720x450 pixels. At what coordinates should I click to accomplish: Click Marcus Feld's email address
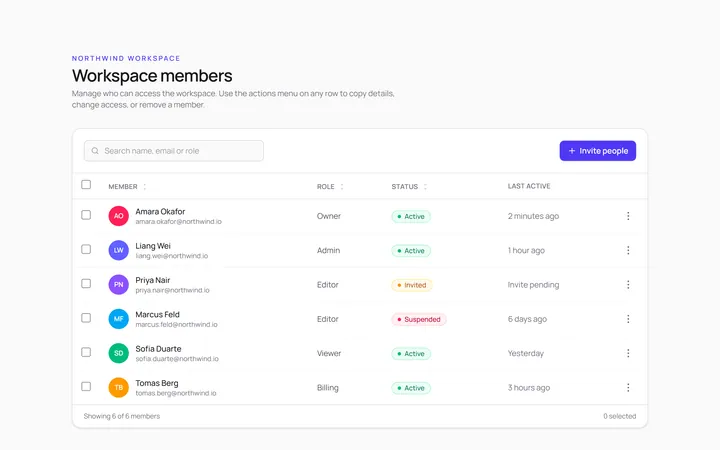(x=176, y=325)
